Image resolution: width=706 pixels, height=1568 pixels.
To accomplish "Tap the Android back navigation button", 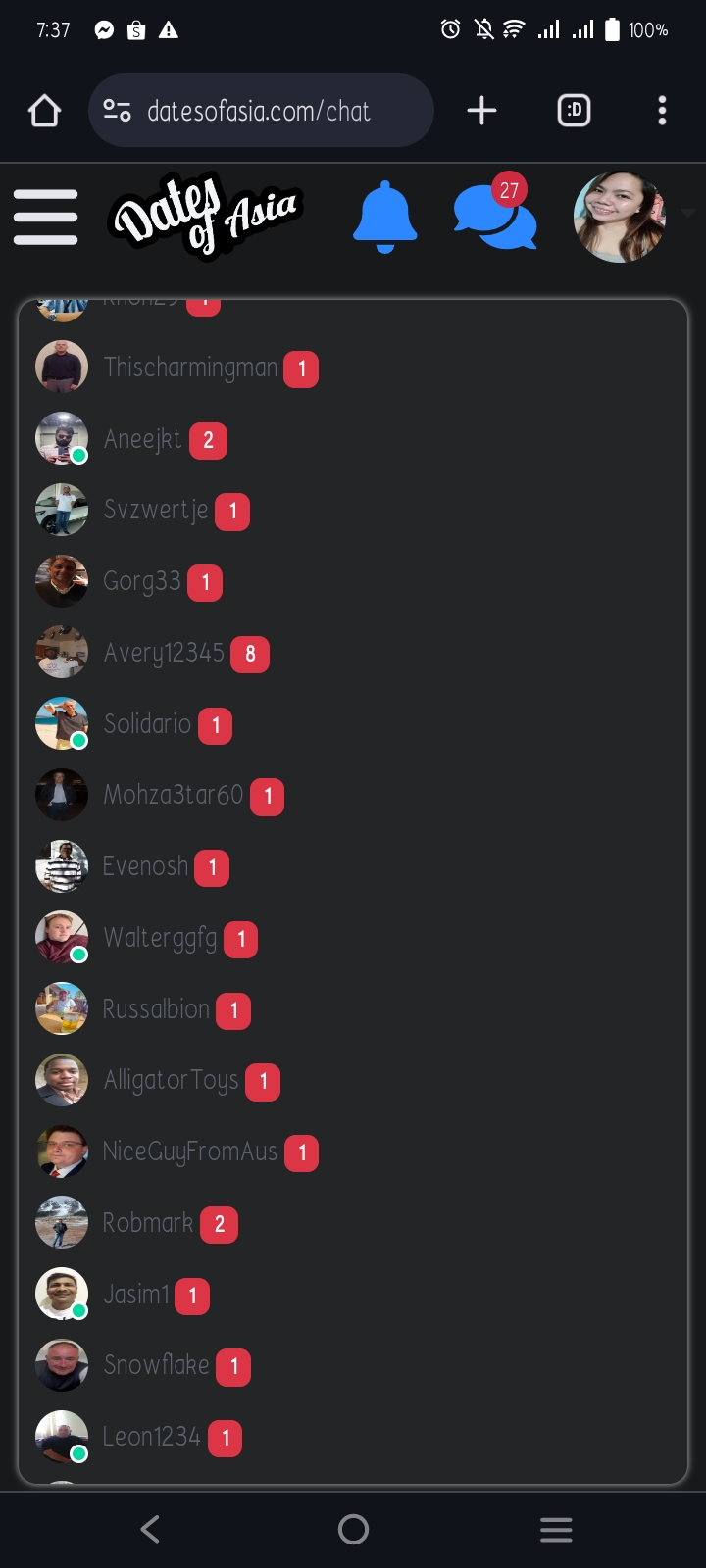I will 150,1529.
